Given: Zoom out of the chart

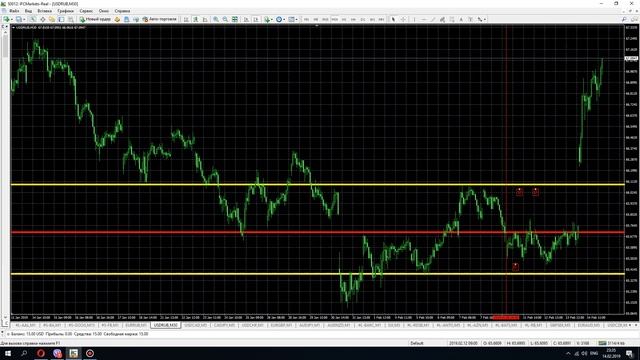Looking at the screenshot, I should (225, 19).
